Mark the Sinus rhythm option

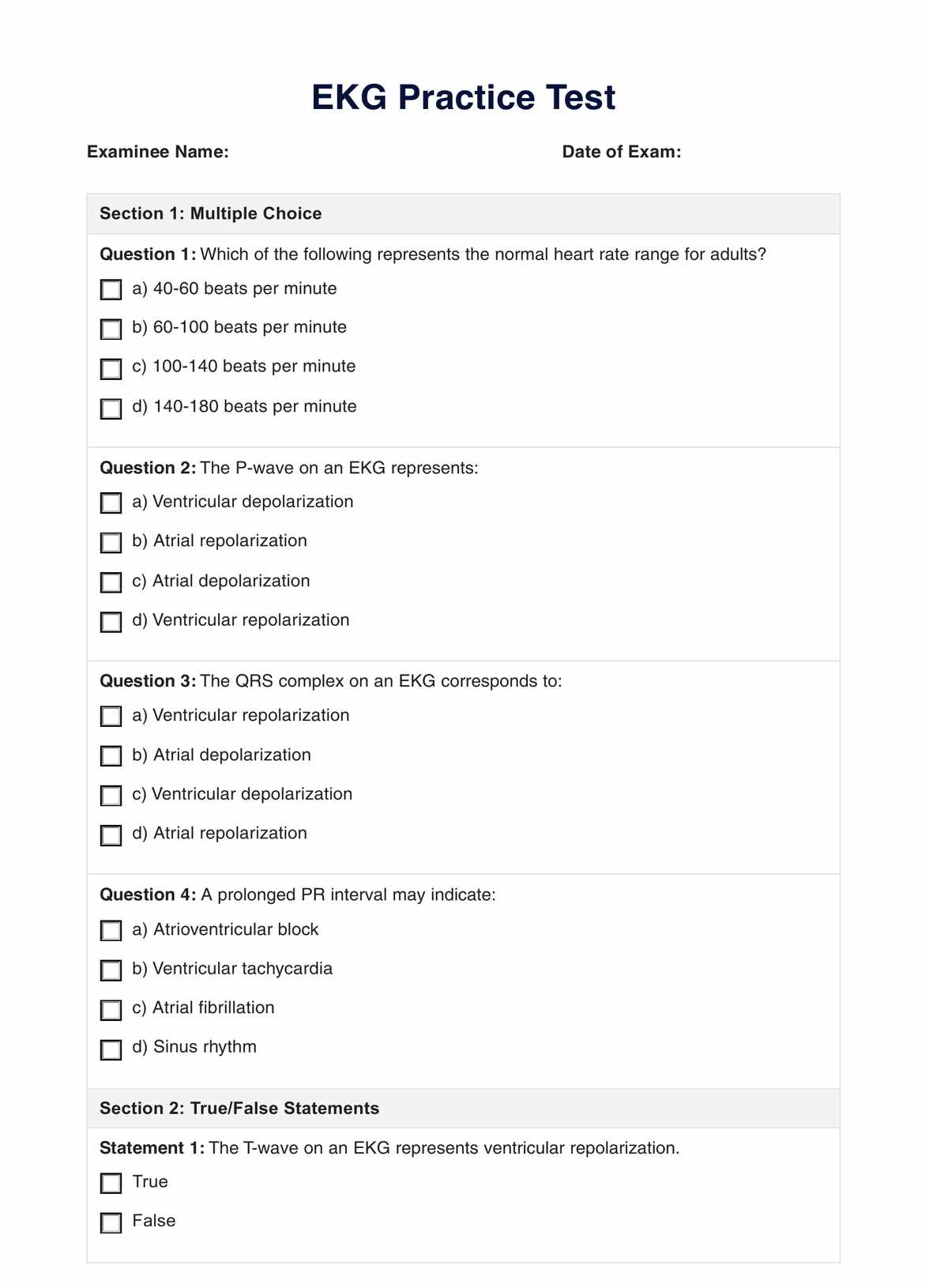(111, 1049)
